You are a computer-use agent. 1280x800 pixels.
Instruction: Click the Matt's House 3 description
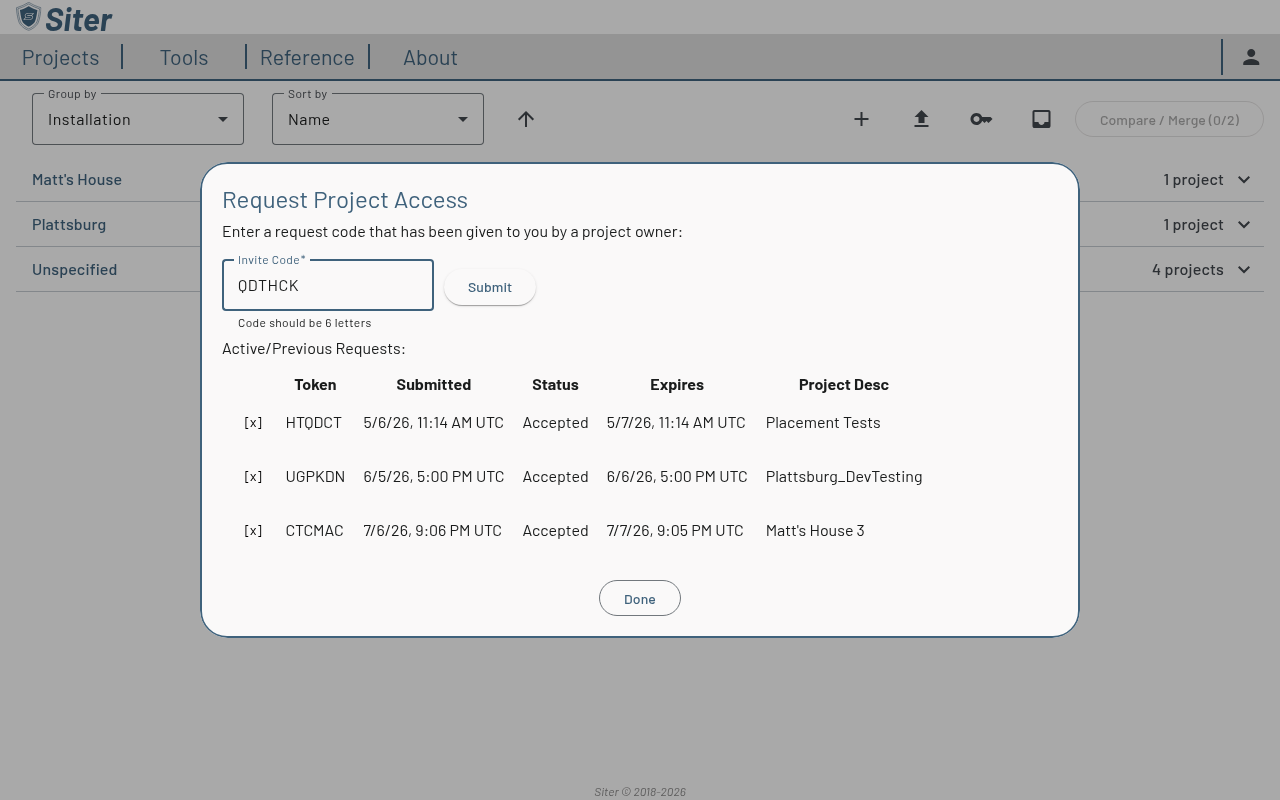(815, 530)
